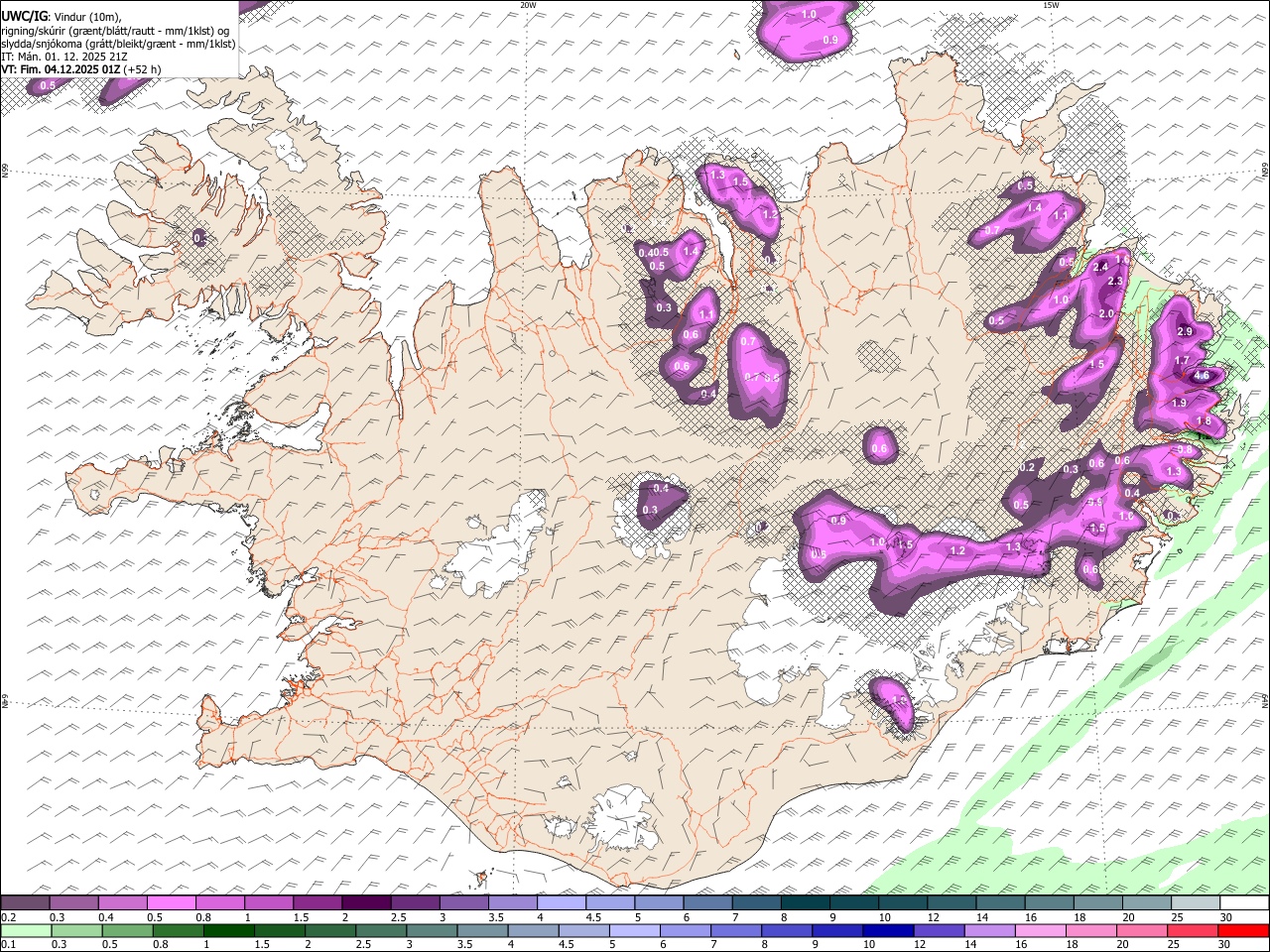Click the 'slydda/snjókoma (grátt/bleikt/grænt' legend line
Image resolution: width=1270 pixels, height=952 pixels.
click(118, 44)
